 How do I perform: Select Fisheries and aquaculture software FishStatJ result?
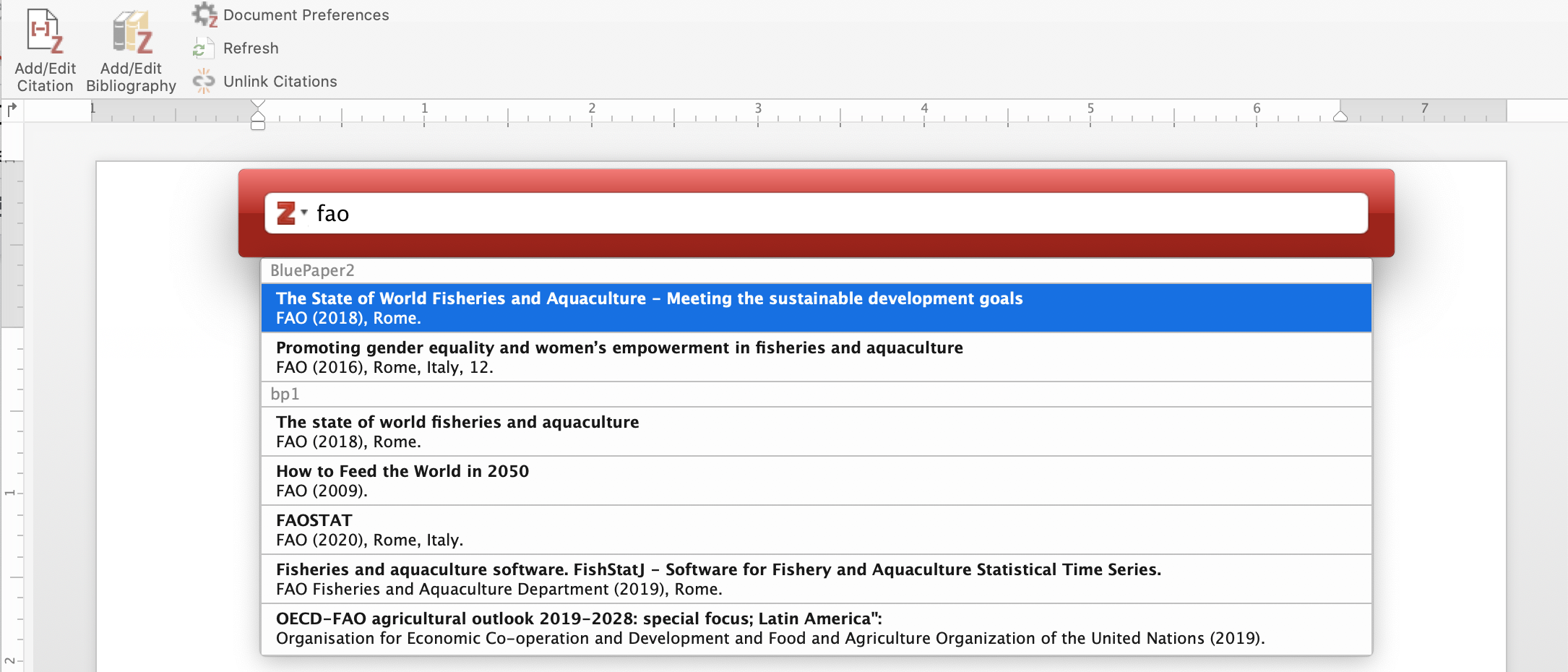pos(817,579)
